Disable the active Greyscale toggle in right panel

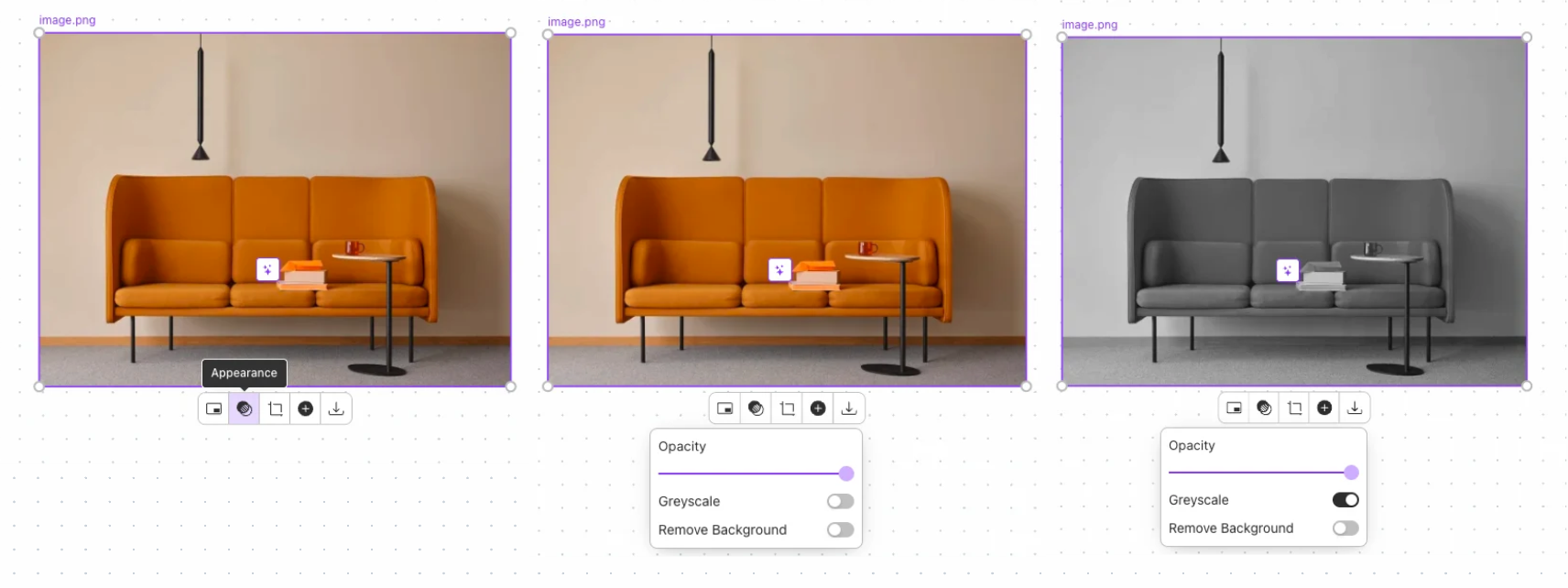[1345, 499]
